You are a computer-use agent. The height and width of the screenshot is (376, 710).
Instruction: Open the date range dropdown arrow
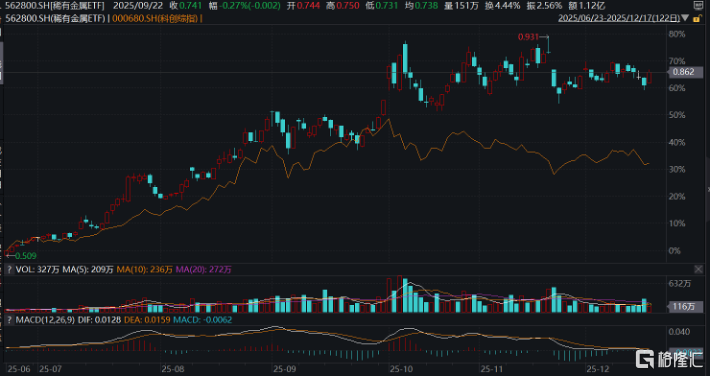pos(685,18)
